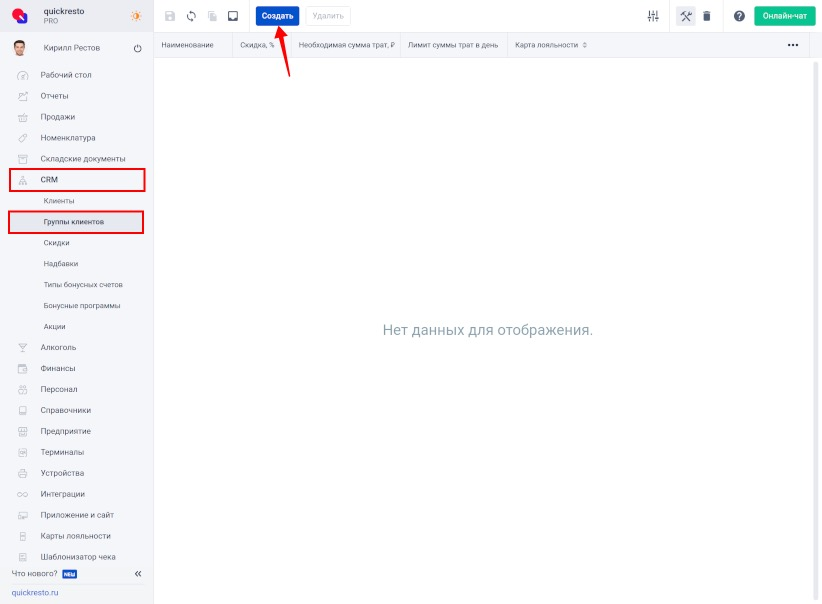Collapse sidebar with double chevron
The image size is (822, 604).
pyautogui.click(x=138, y=574)
